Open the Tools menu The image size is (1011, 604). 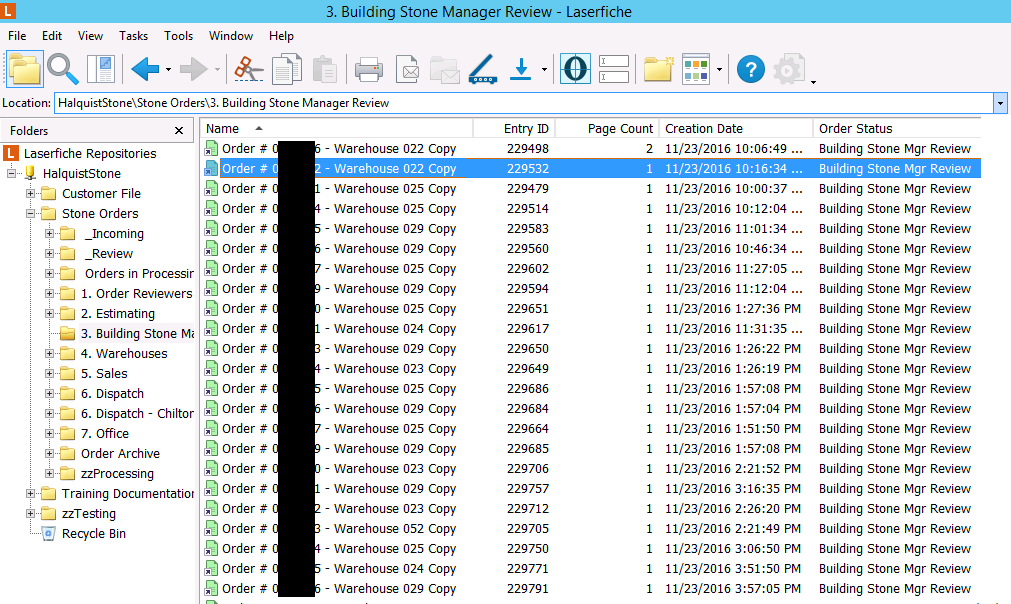(179, 36)
